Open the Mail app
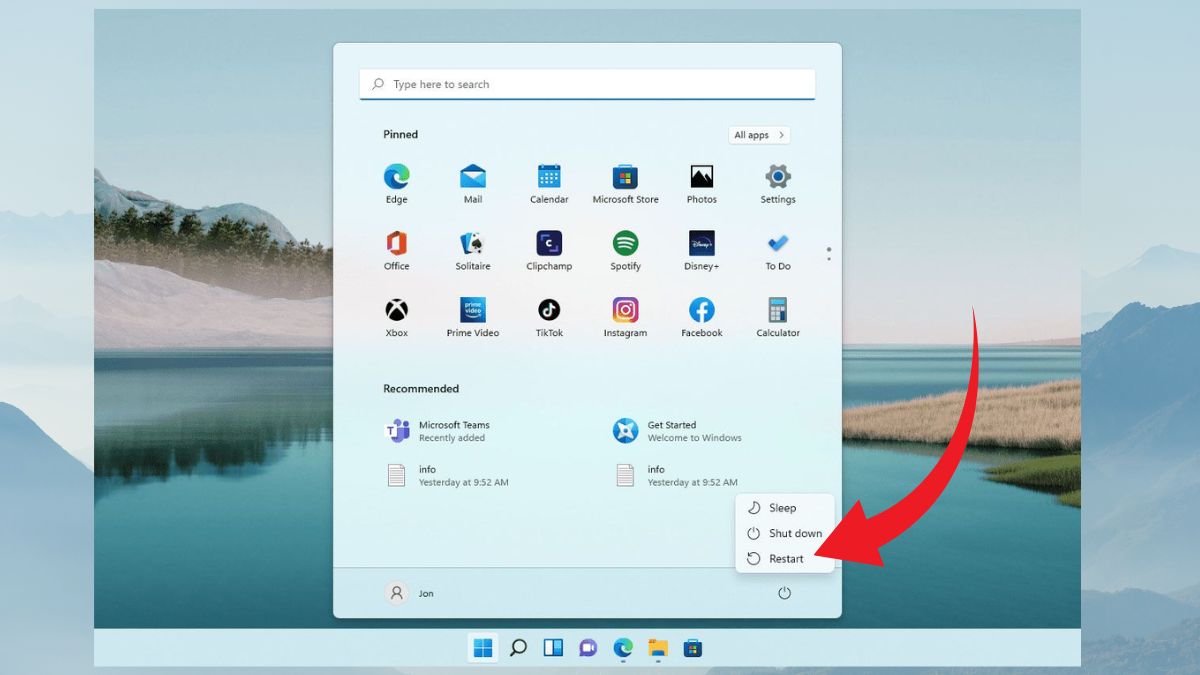The image size is (1200, 675). click(472, 184)
